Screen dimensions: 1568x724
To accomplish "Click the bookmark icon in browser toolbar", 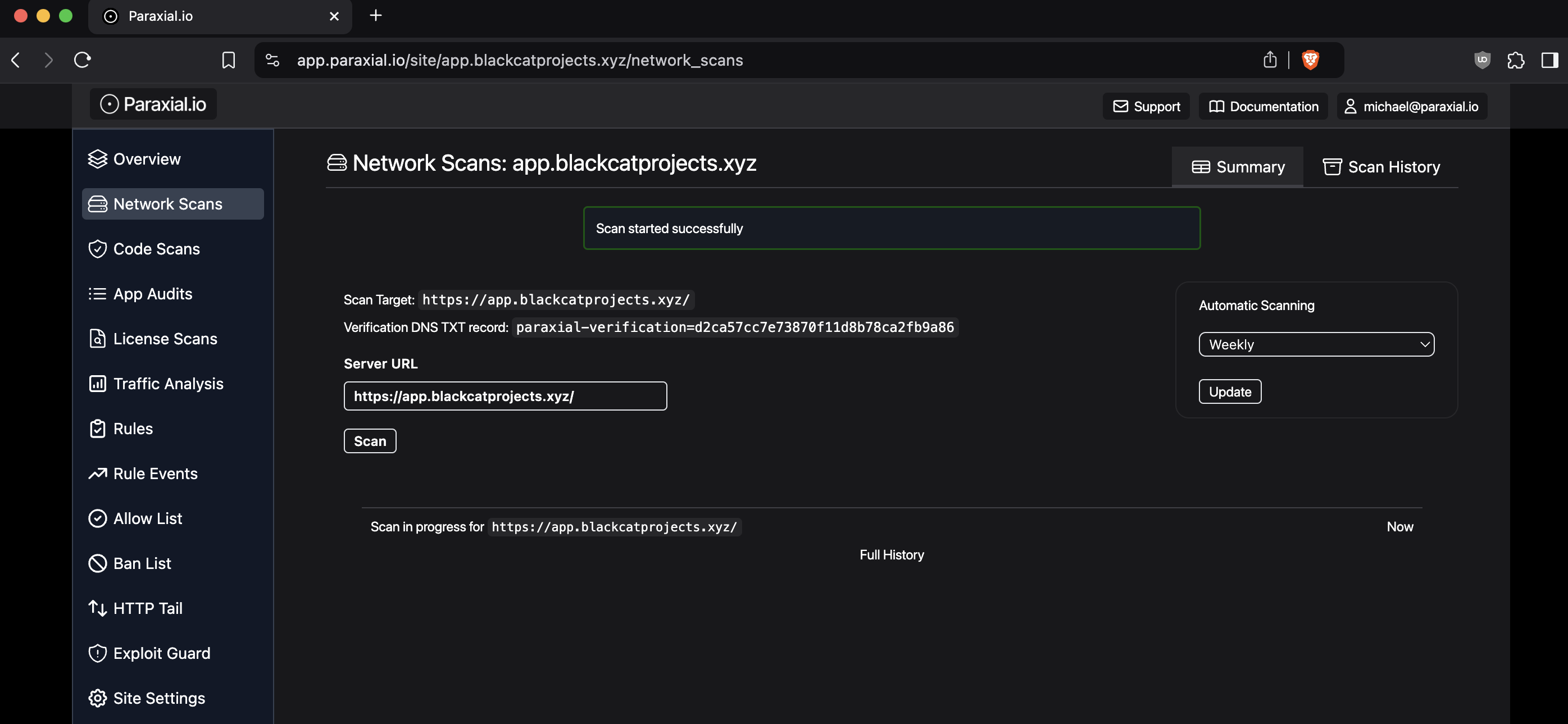I will click(x=228, y=60).
